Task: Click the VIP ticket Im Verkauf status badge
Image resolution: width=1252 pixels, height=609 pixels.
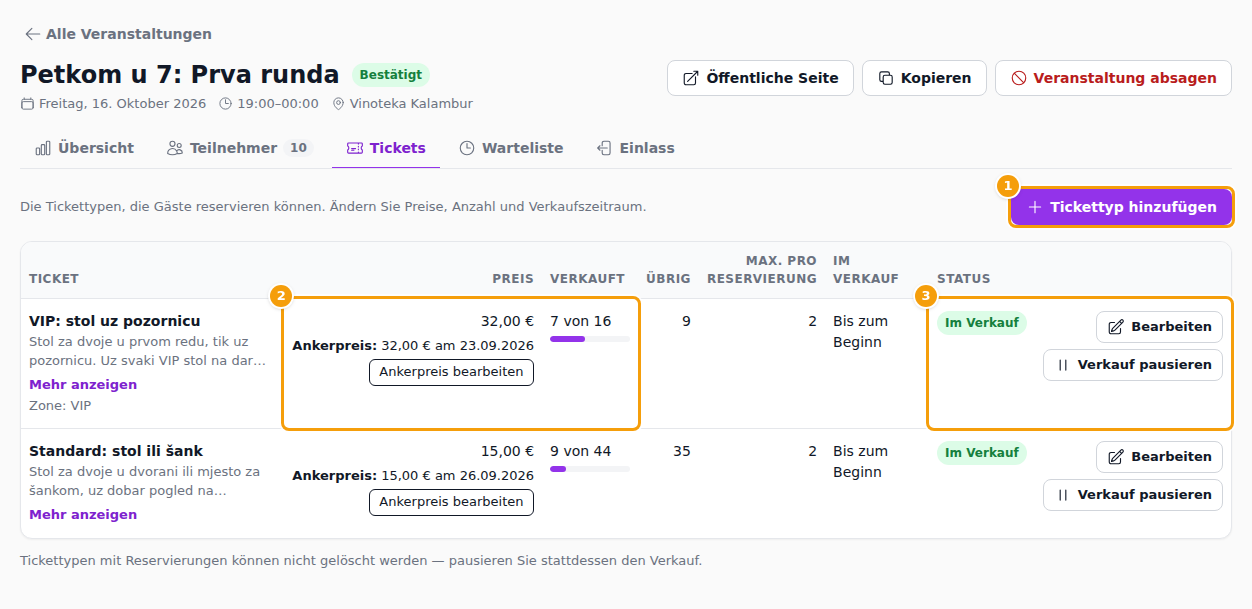Action: (x=982, y=323)
